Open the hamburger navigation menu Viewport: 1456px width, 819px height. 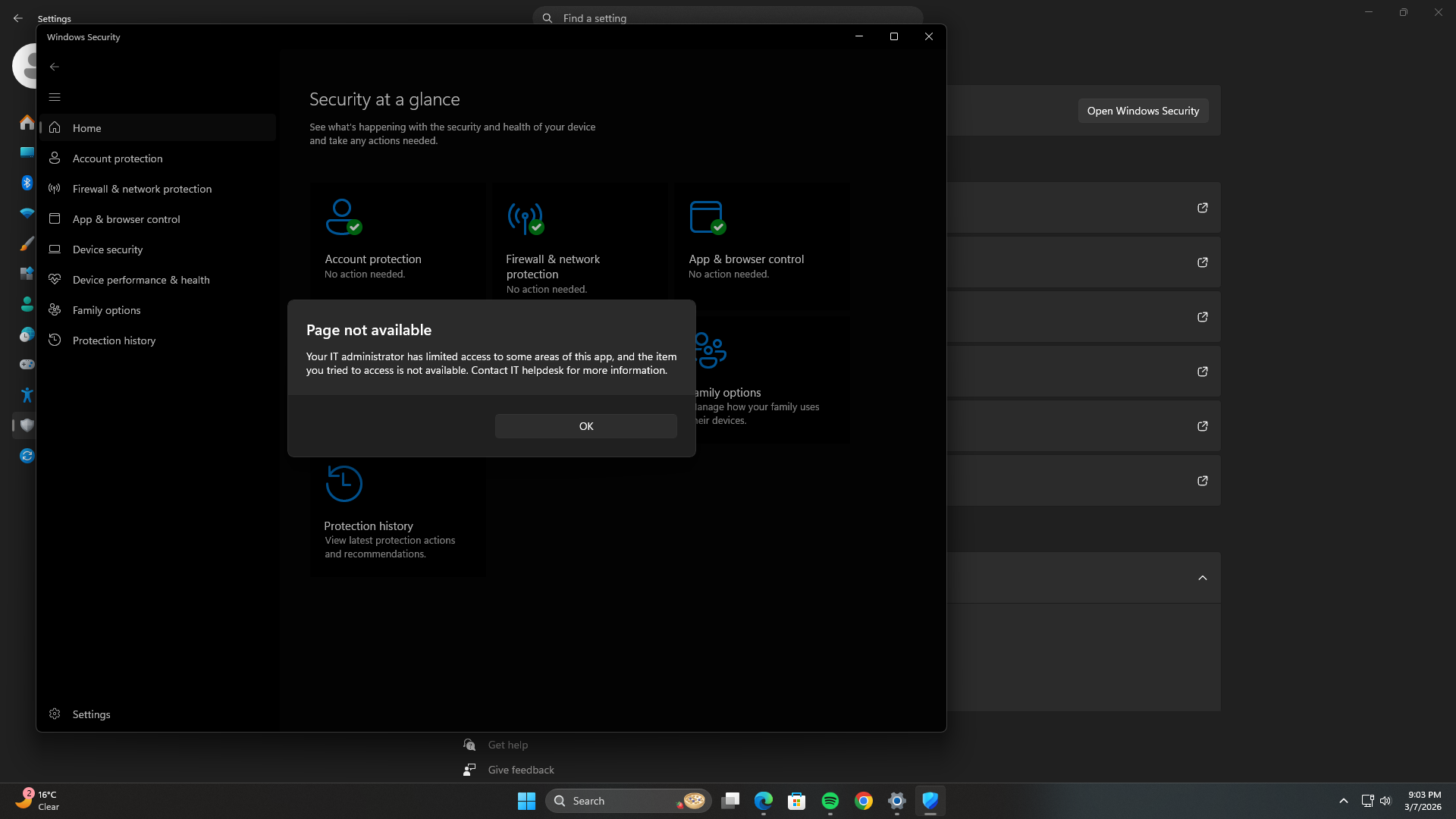(54, 97)
